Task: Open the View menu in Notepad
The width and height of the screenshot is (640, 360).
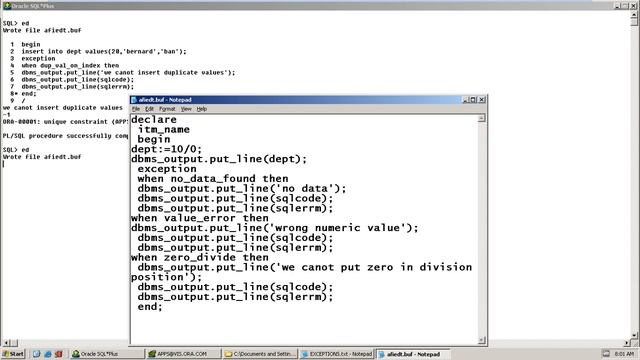Action: (186, 109)
